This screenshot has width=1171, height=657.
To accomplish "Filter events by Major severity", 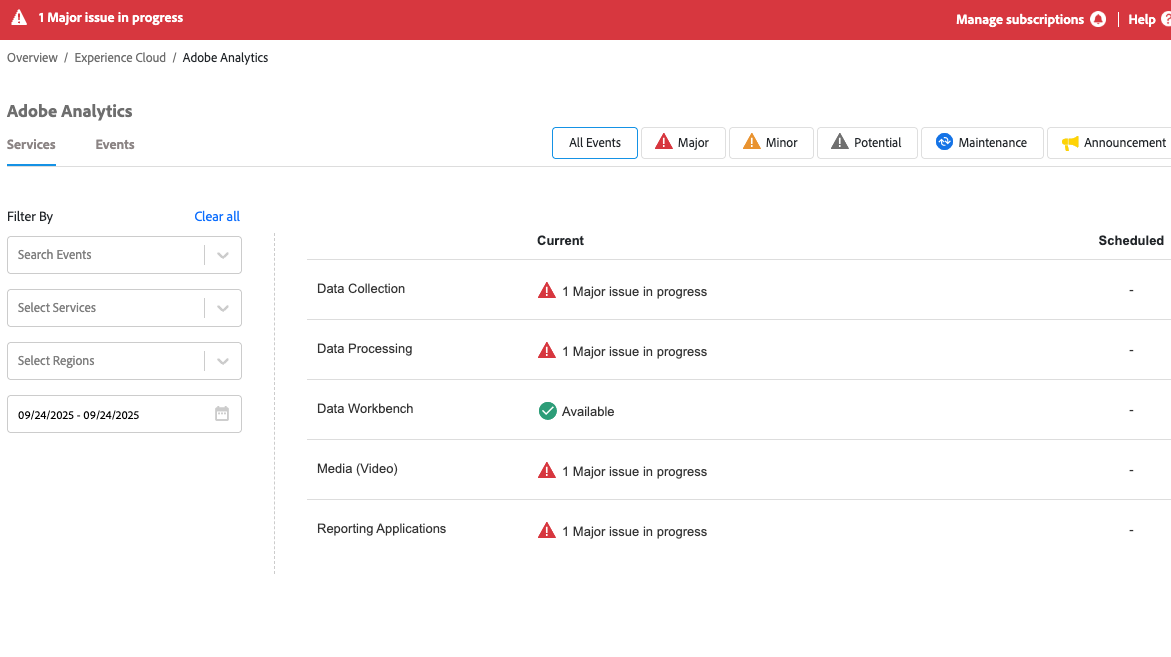I will [683, 143].
